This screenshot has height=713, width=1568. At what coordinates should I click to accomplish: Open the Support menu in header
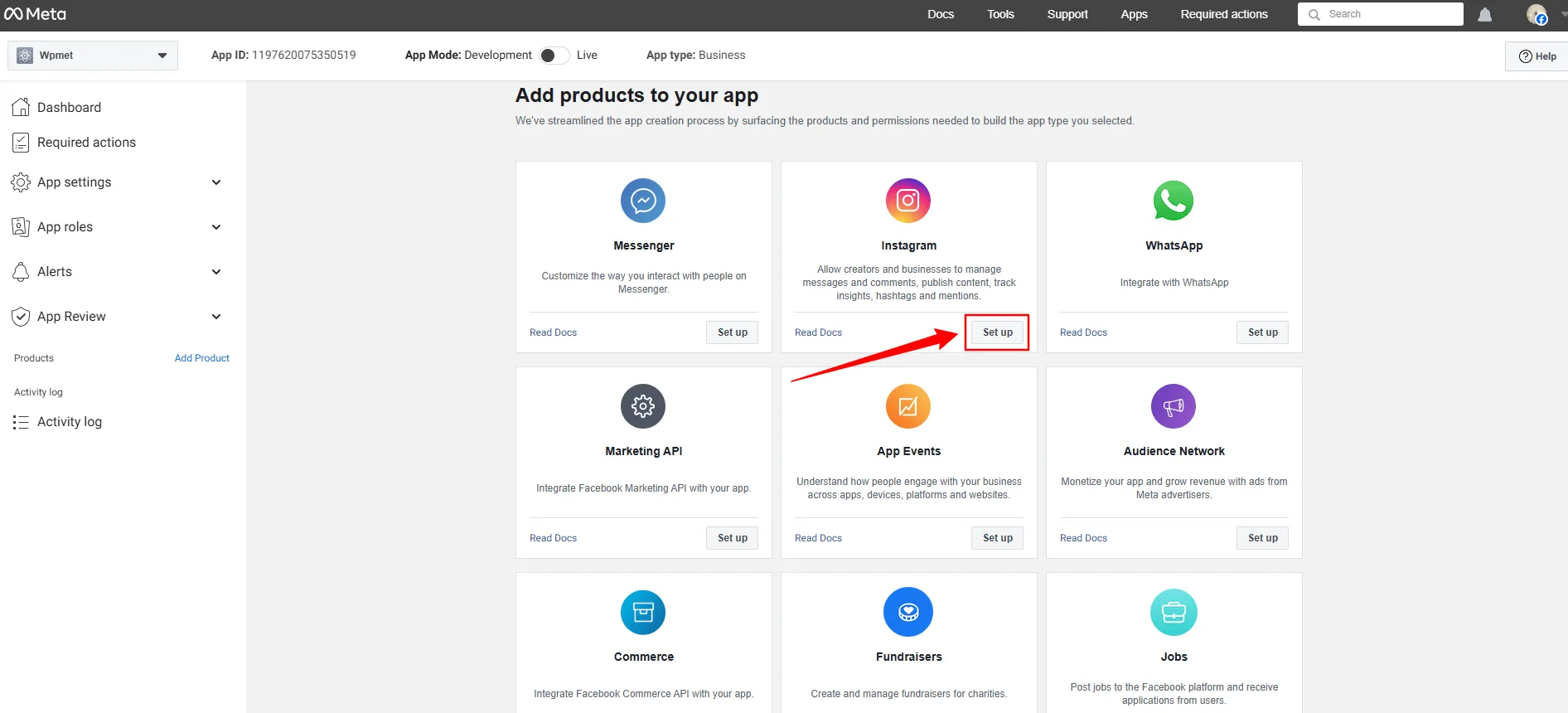click(1067, 14)
